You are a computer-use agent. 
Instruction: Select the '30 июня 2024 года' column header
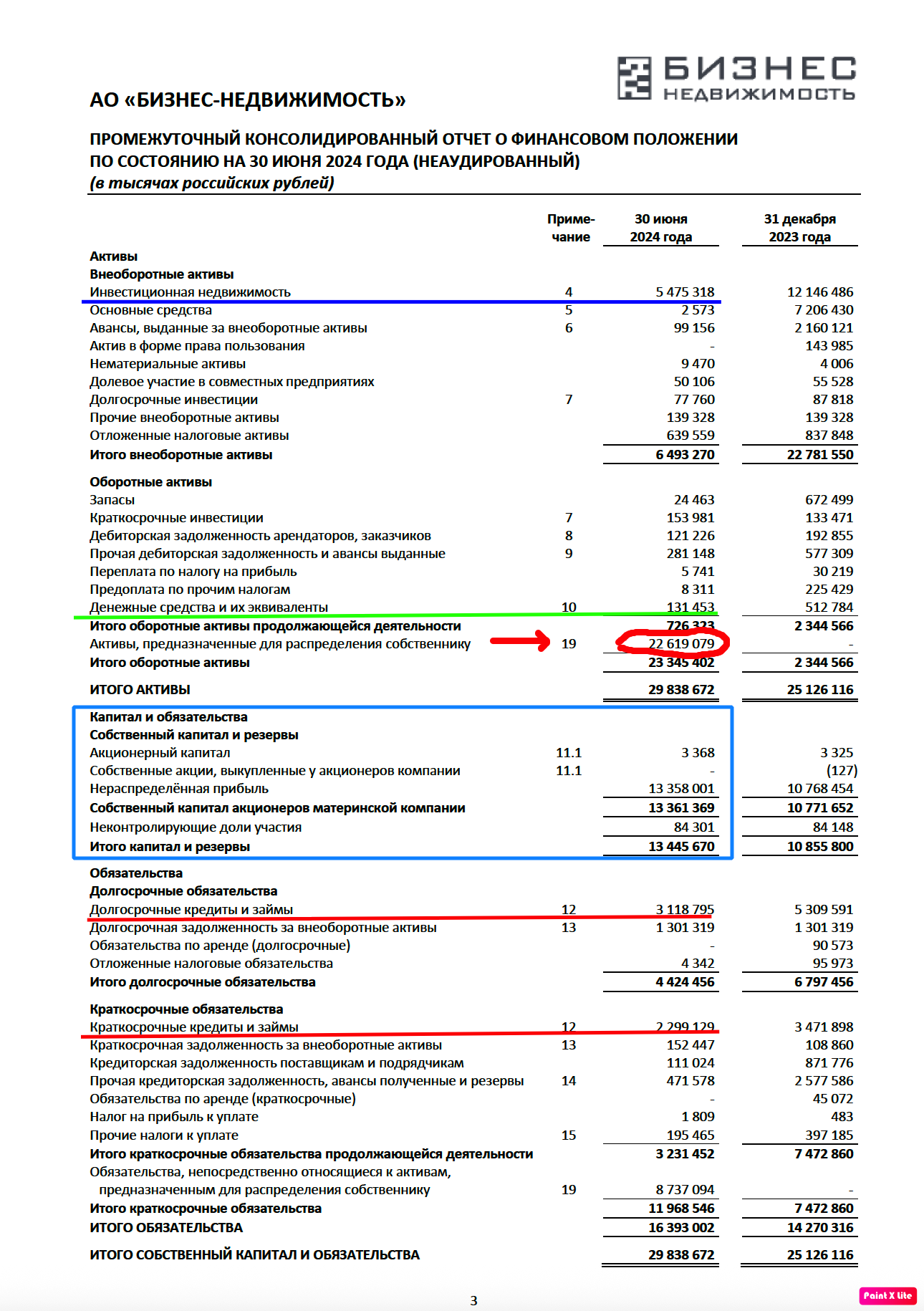(660, 228)
